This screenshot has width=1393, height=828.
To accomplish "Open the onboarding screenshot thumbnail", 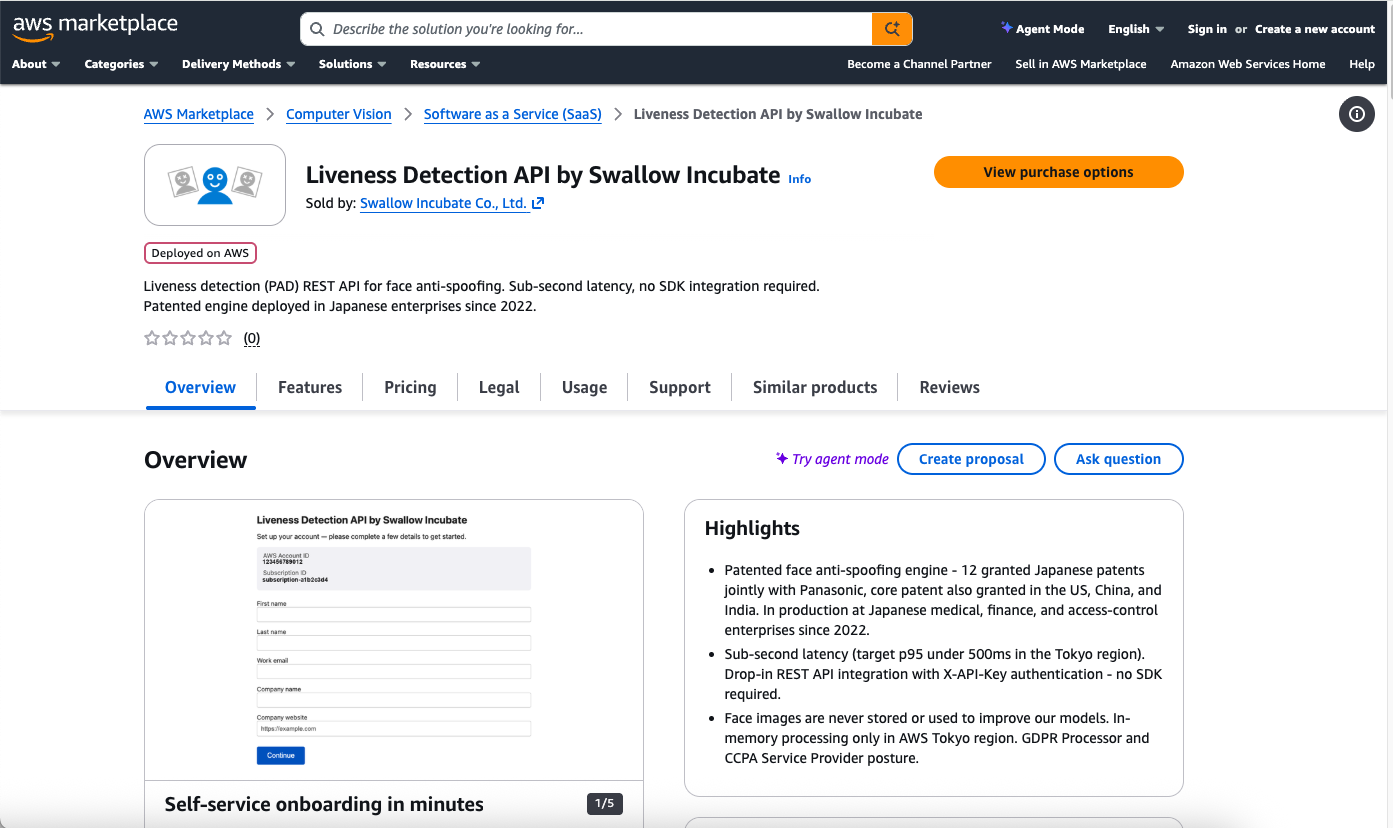I will click(394, 640).
